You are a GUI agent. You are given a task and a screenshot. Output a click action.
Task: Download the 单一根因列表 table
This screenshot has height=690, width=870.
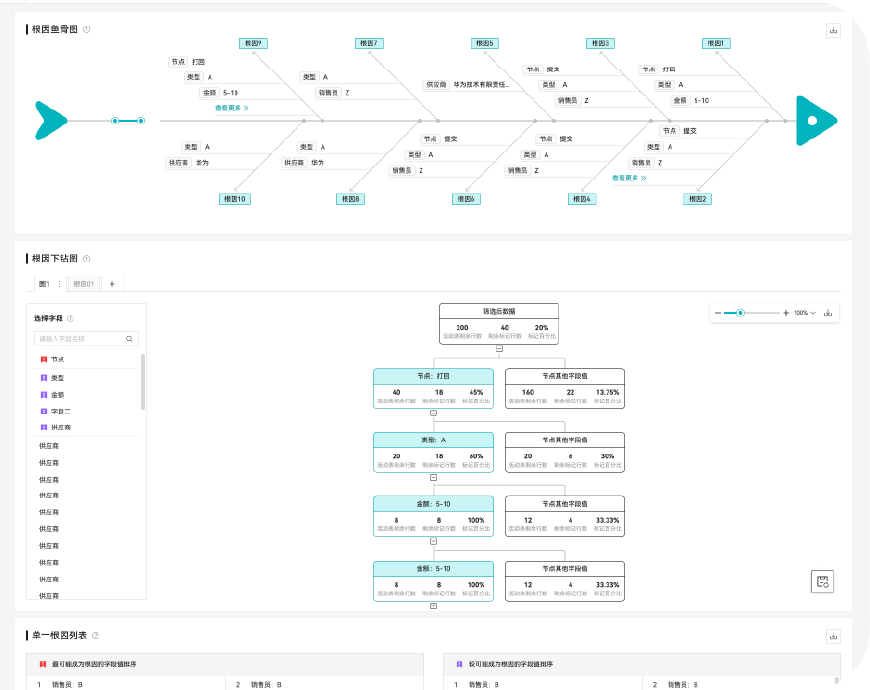[833, 636]
